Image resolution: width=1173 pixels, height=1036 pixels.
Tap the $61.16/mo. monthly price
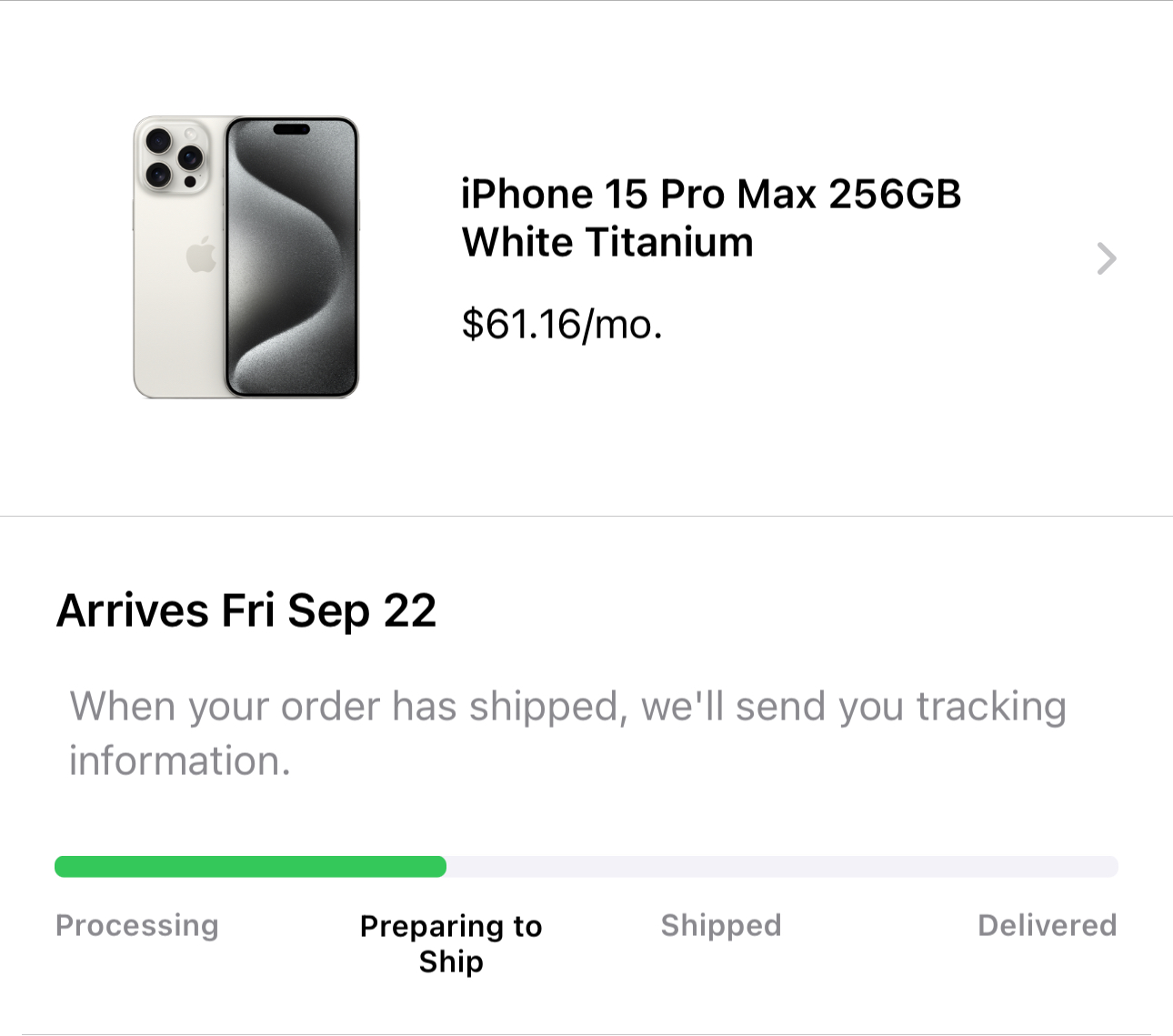[562, 324]
